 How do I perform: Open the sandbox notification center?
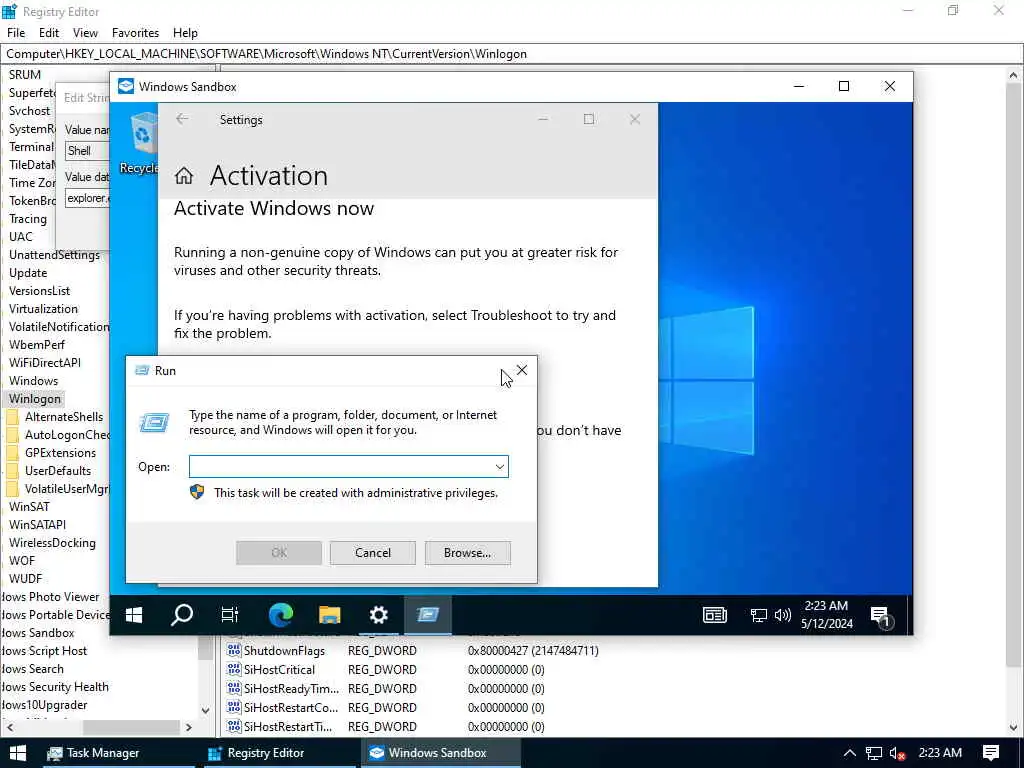pyautogui.click(x=880, y=615)
